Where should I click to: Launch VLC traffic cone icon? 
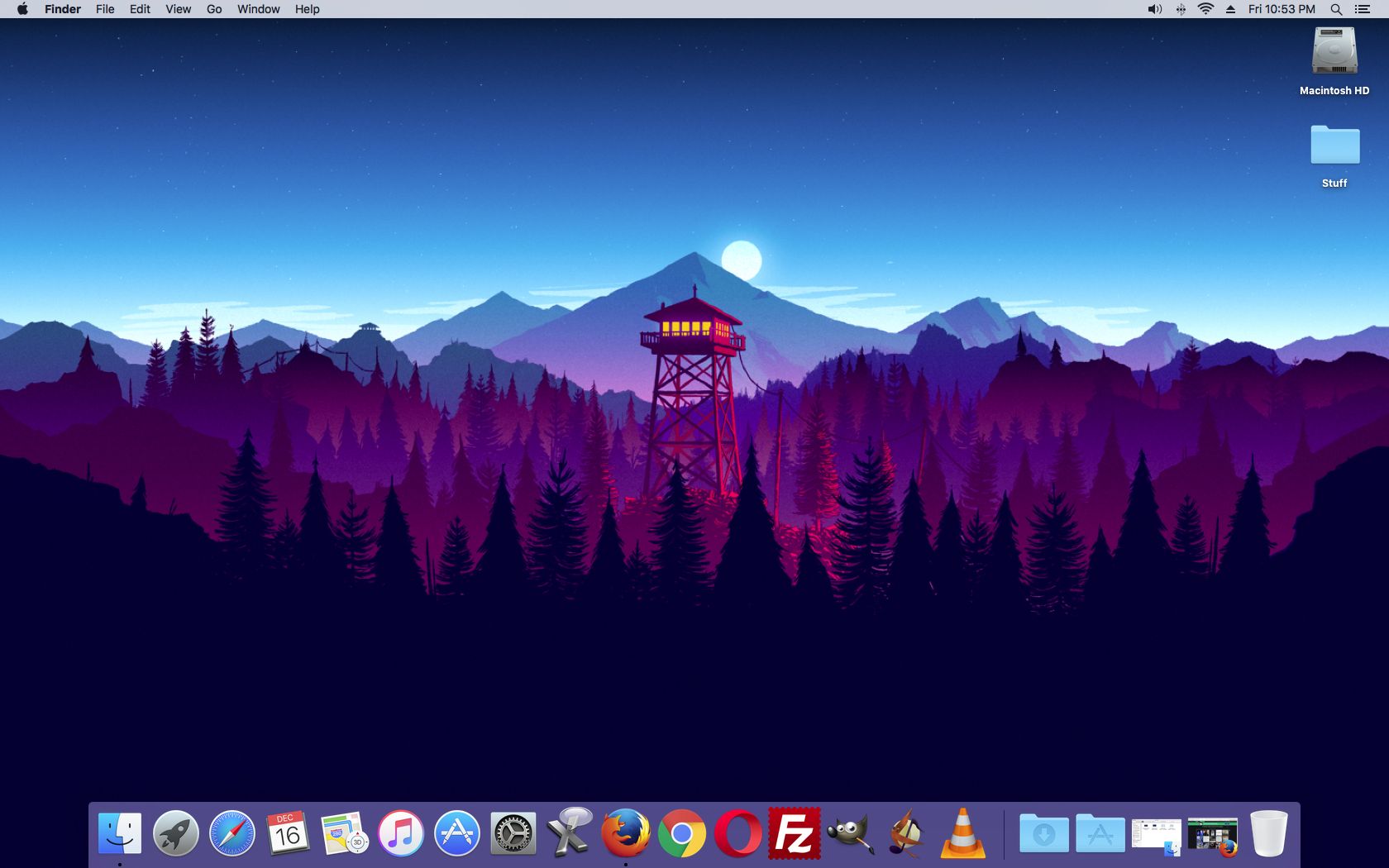pos(963,832)
